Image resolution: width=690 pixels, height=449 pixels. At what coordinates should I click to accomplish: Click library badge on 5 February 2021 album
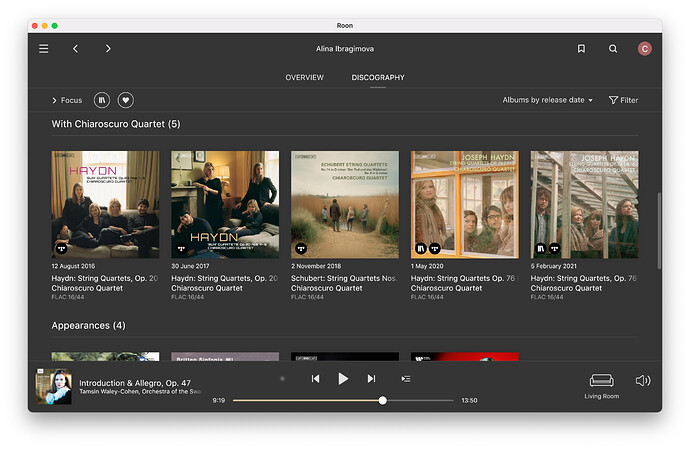tap(540, 249)
